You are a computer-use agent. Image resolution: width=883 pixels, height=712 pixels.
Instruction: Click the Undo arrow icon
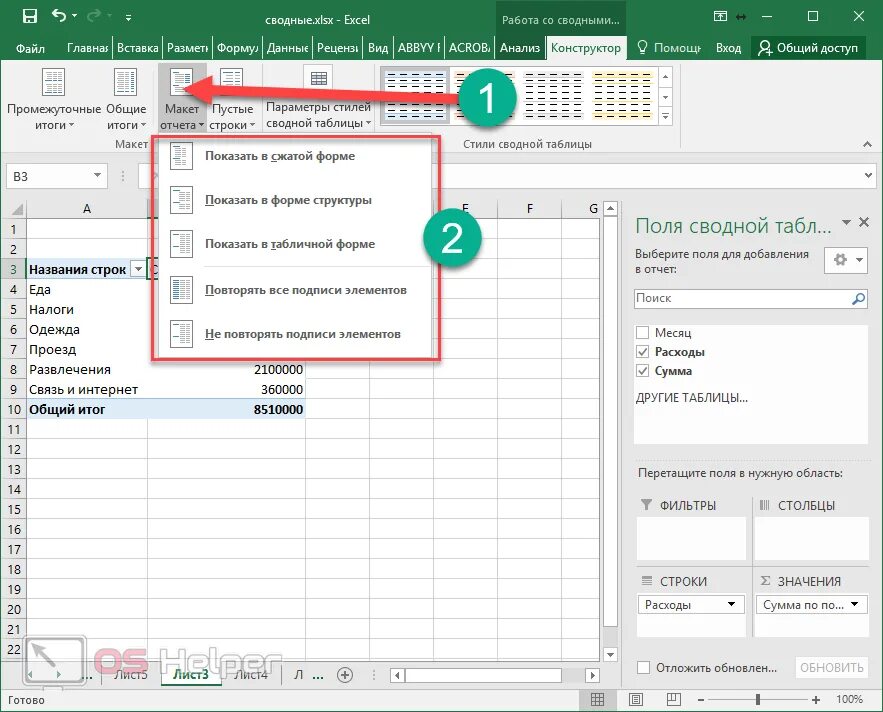point(59,16)
